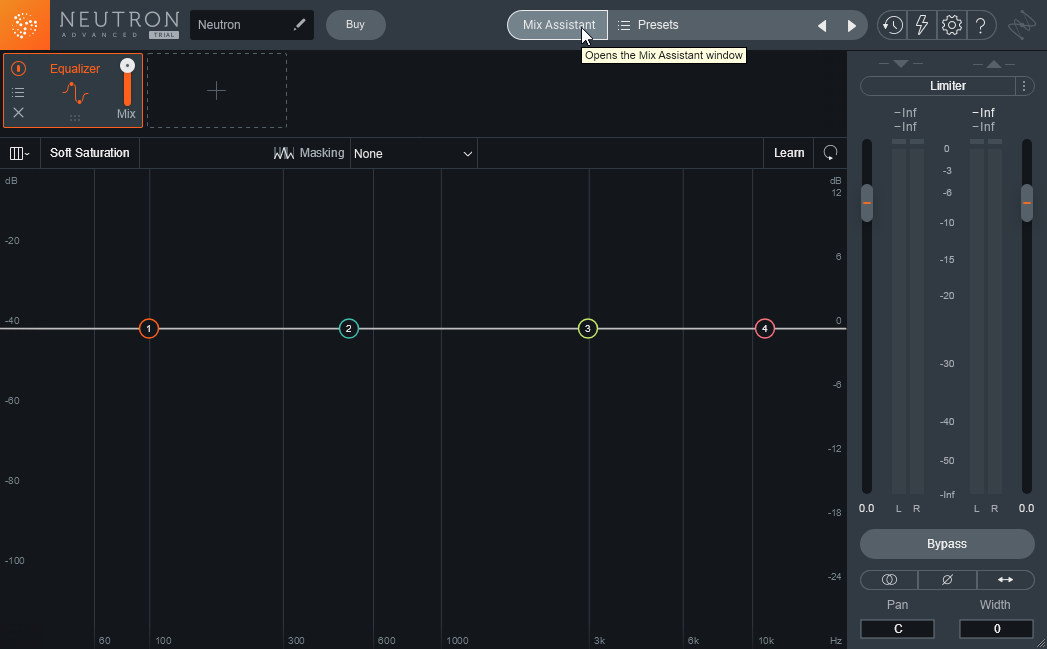Adjust the input gain slider
Viewport: 1047px width, 649px height.
point(867,203)
